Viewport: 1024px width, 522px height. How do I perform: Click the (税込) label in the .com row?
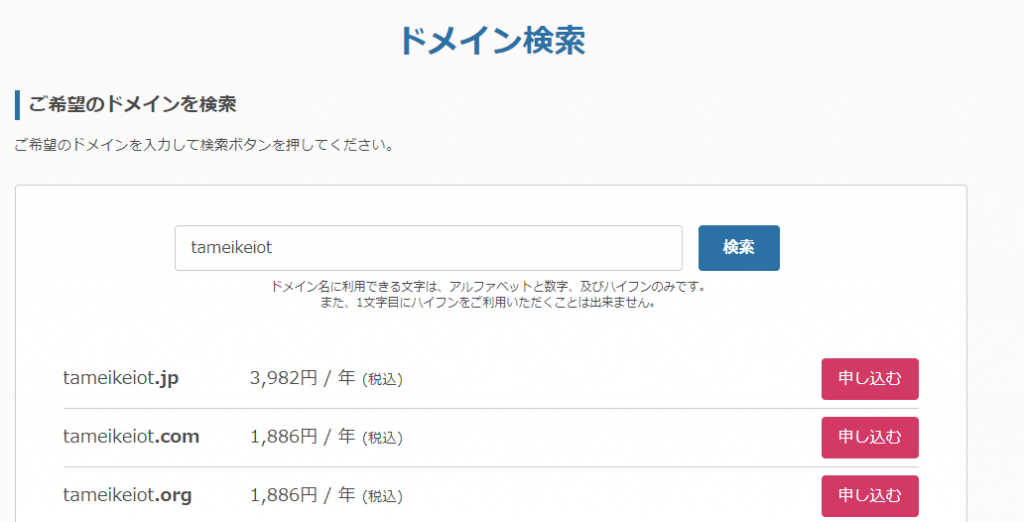(x=383, y=438)
